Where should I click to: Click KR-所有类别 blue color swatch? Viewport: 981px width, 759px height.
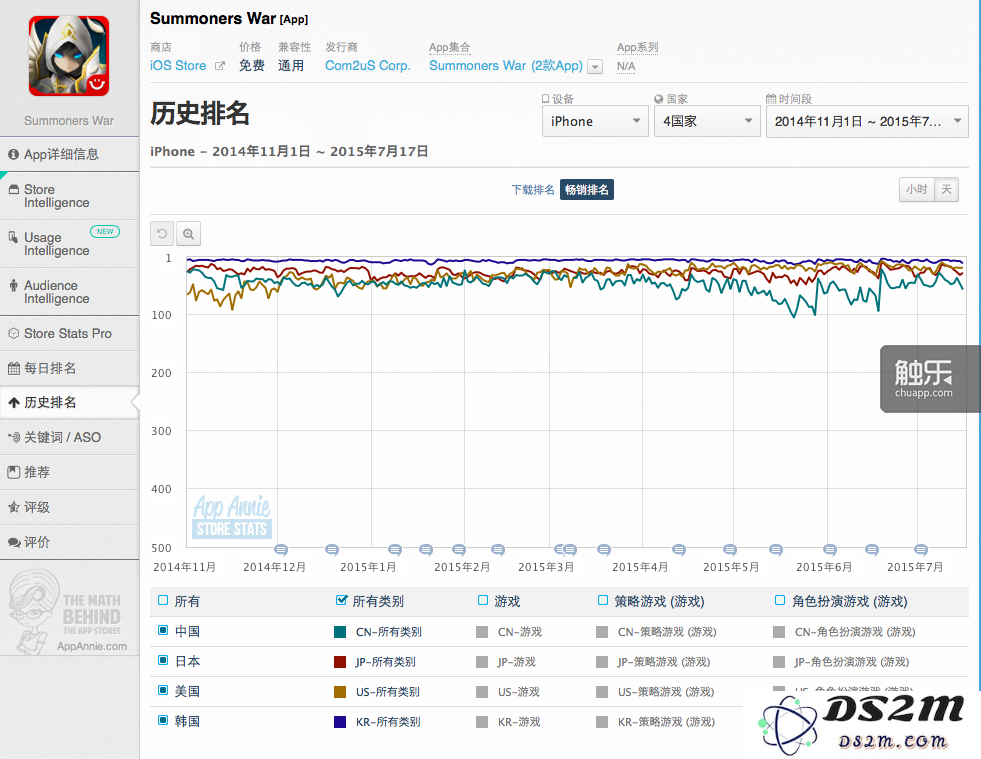[340, 722]
